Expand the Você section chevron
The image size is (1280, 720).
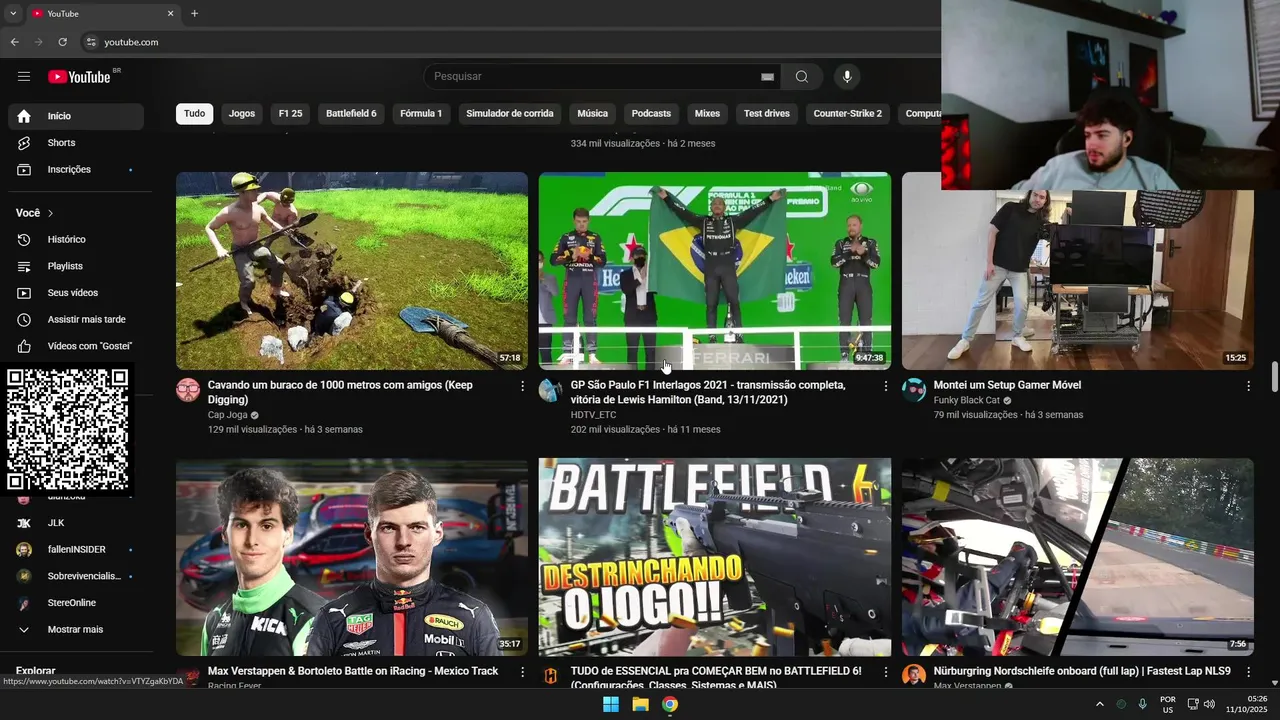pos(50,213)
